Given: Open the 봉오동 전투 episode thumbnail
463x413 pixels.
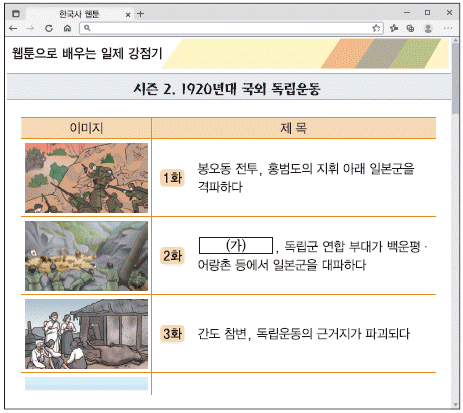Looking at the screenshot, I should [86, 178].
